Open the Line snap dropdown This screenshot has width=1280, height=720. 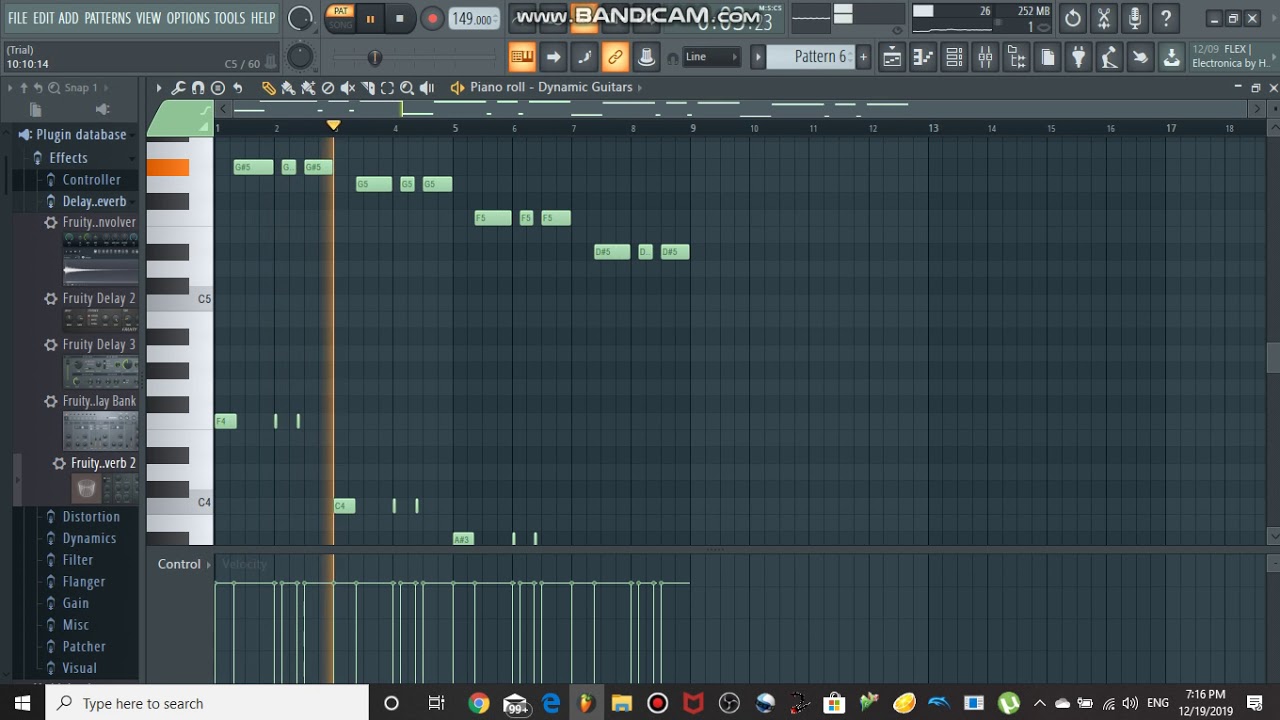[711, 57]
